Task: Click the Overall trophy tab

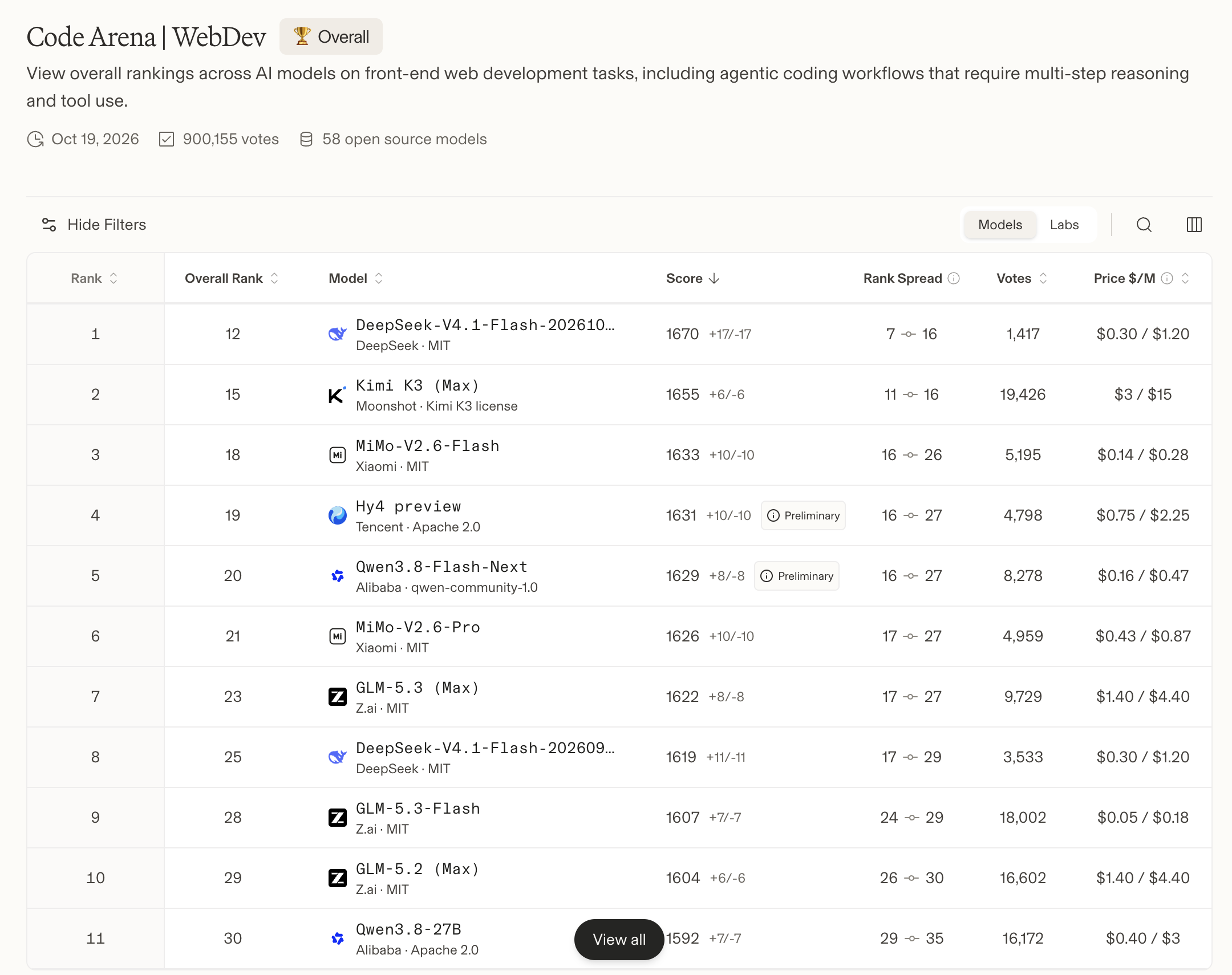Action: tap(331, 37)
